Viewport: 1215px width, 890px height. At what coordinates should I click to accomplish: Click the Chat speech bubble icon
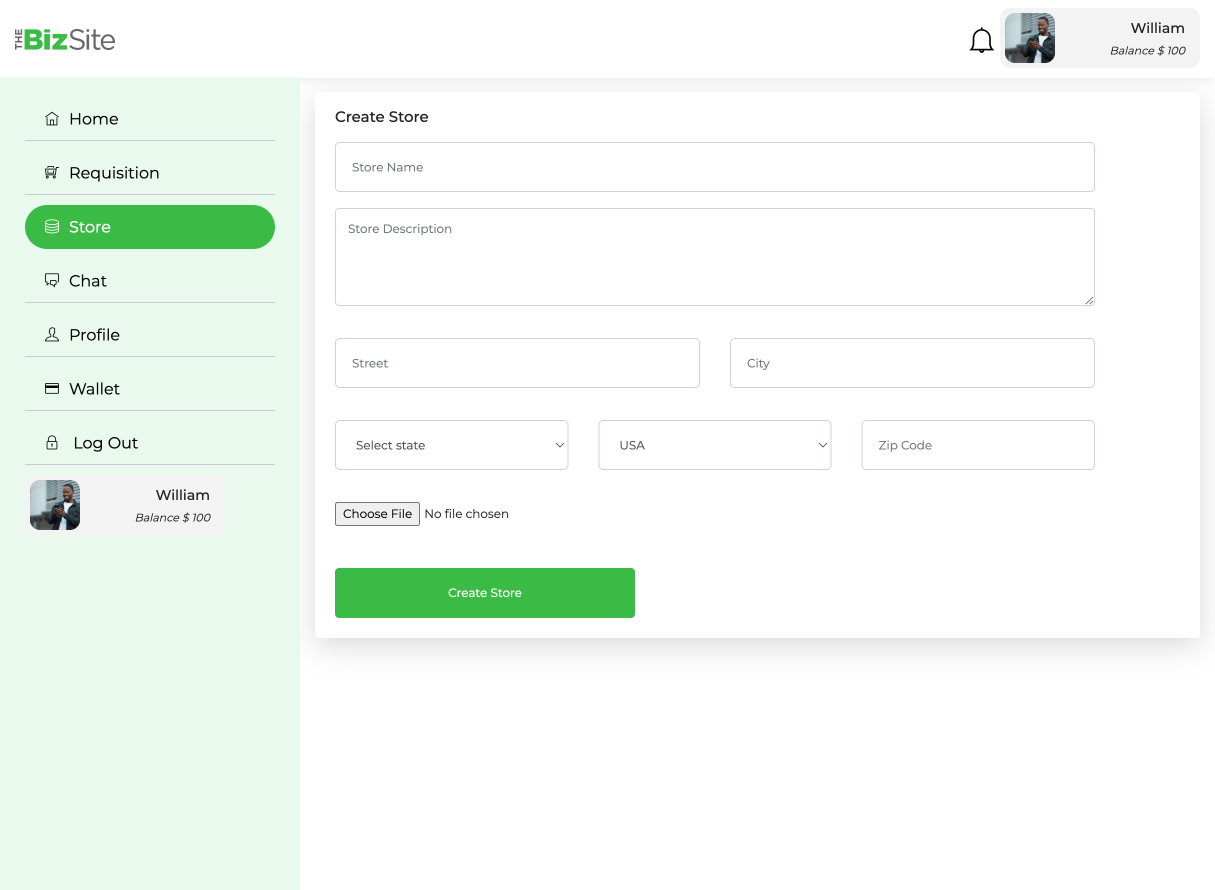click(52, 281)
